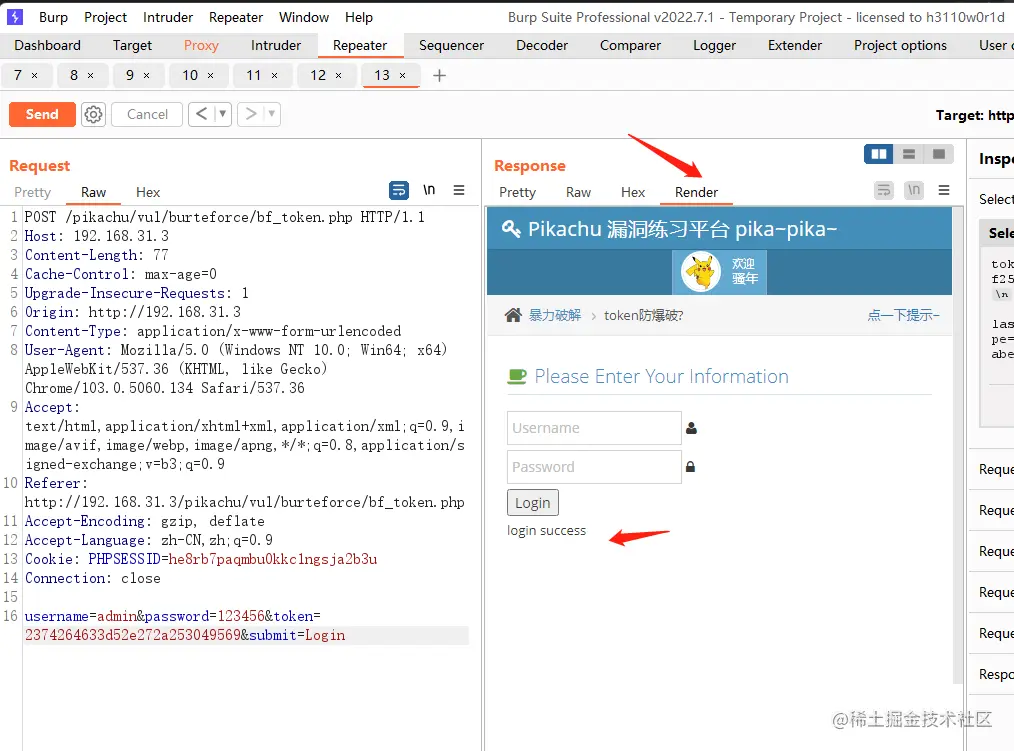The width and height of the screenshot is (1014, 751).
Task: Select top-bottom split layout
Action: [909, 154]
